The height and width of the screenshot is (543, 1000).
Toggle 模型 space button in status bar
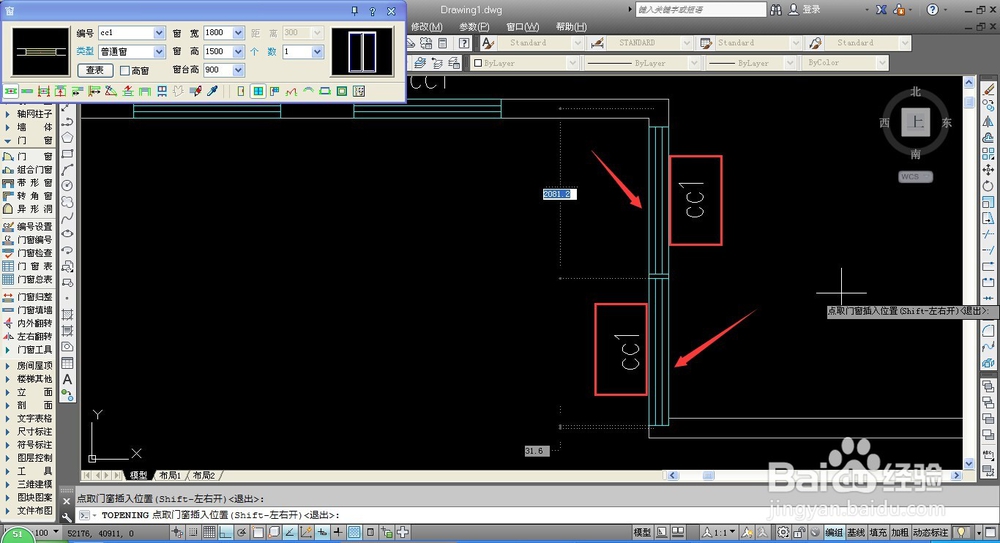[642, 532]
